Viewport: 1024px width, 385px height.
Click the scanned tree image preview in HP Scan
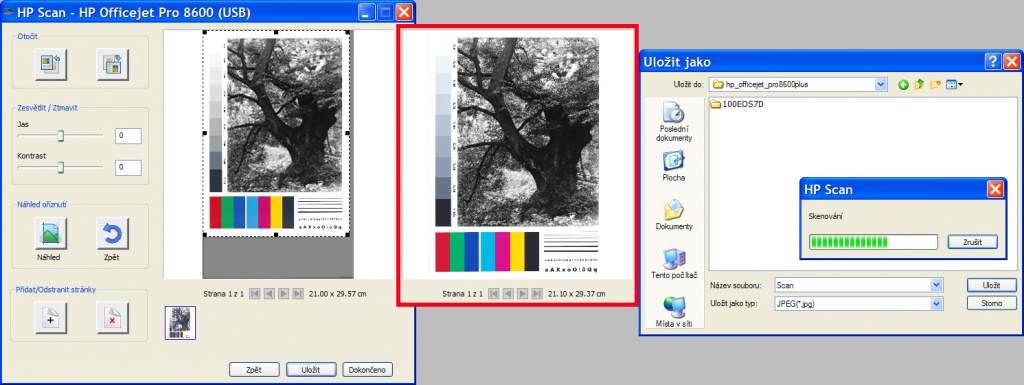coord(285,114)
